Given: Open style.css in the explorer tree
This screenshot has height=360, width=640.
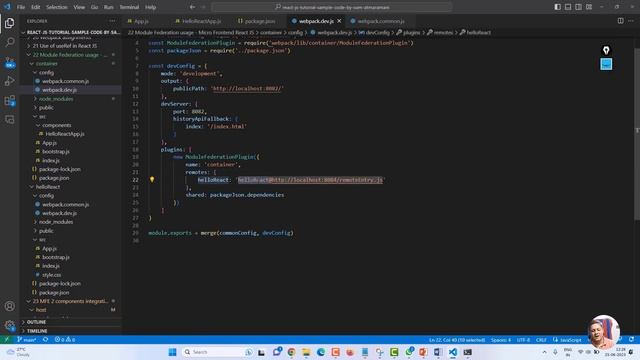Looking at the screenshot, I should tap(51, 275).
